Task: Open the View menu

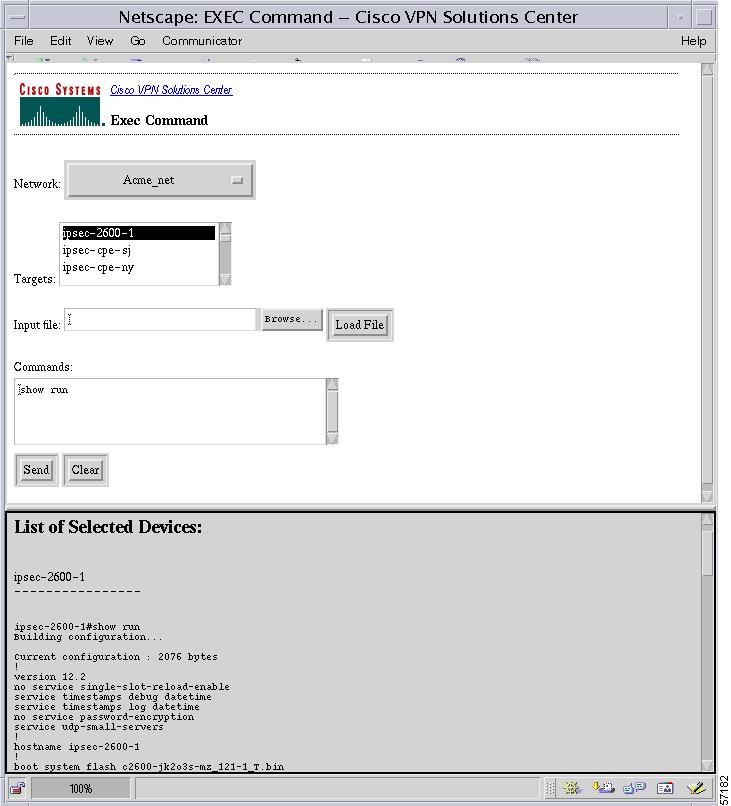Action: (x=100, y=41)
